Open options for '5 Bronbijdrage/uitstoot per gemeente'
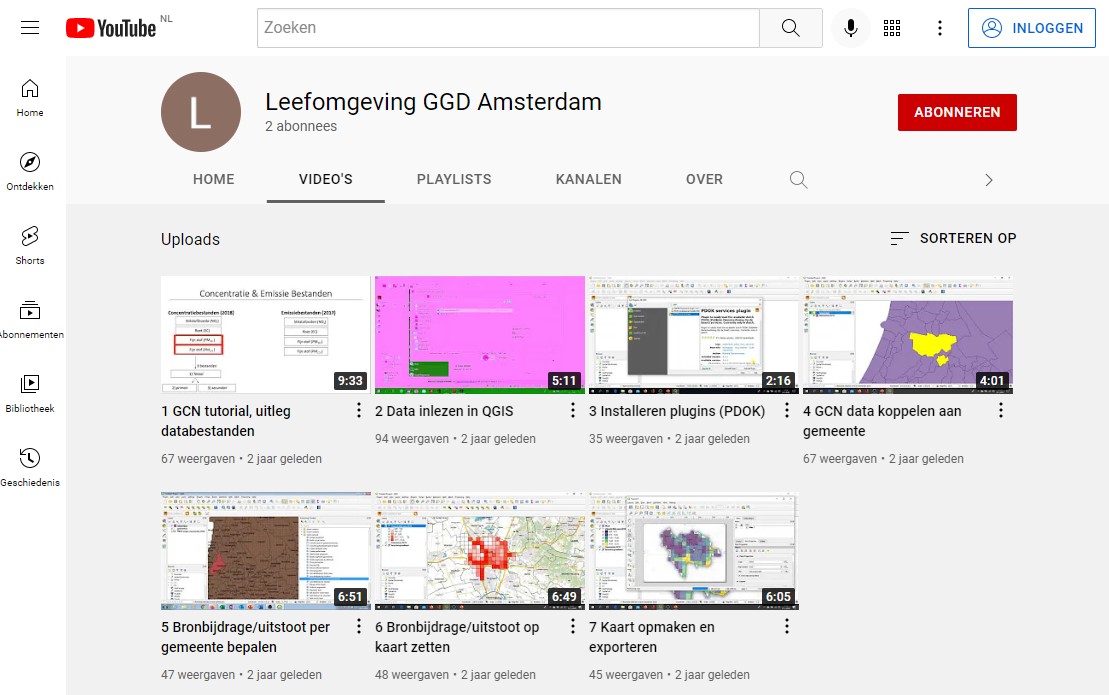Screen dimensions: 1109x695 (x=359, y=626)
